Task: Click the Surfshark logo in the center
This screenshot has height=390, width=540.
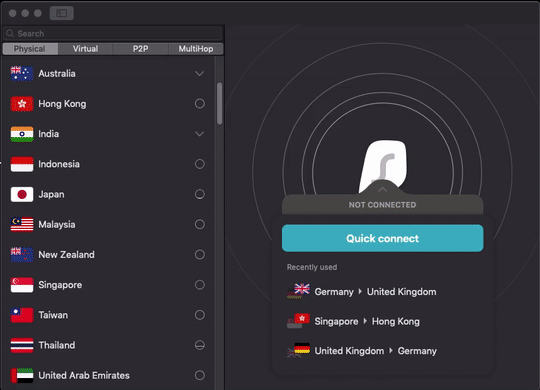Action: tap(383, 167)
